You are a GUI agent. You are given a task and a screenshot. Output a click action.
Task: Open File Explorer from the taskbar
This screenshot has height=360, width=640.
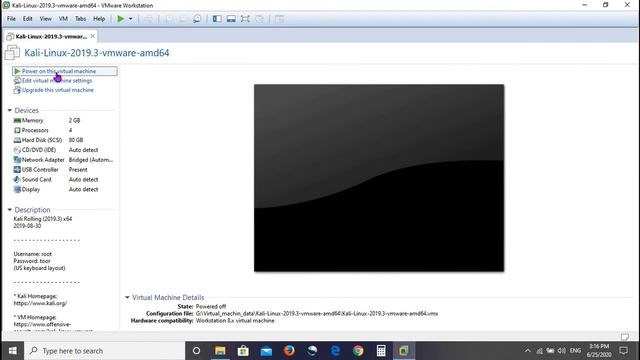tap(220, 351)
